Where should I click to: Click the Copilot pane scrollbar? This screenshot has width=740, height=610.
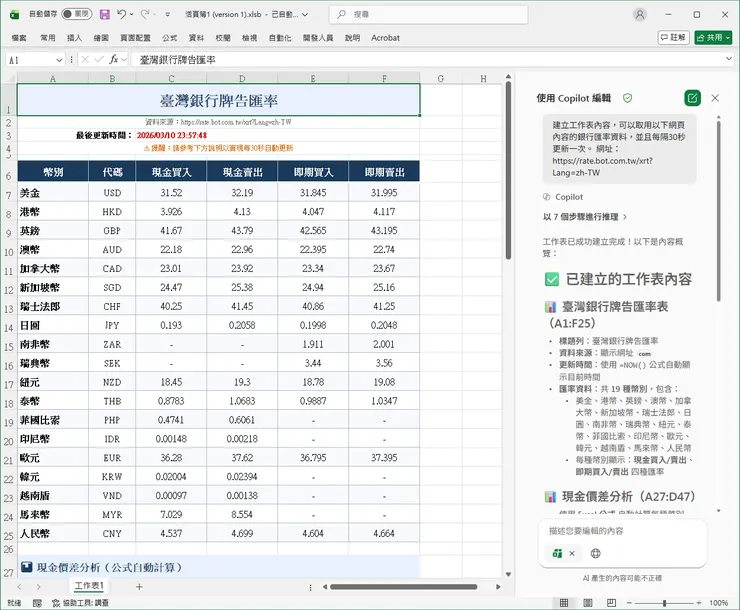click(x=719, y=211)
